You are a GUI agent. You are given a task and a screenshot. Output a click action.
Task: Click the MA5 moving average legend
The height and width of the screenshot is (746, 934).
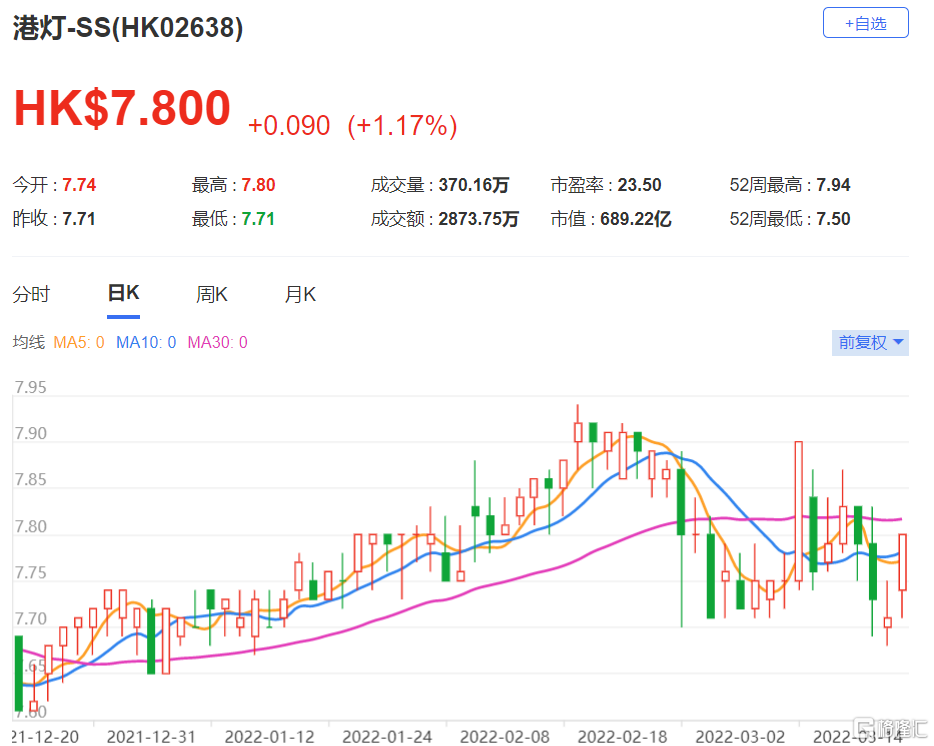click(79, 343)
